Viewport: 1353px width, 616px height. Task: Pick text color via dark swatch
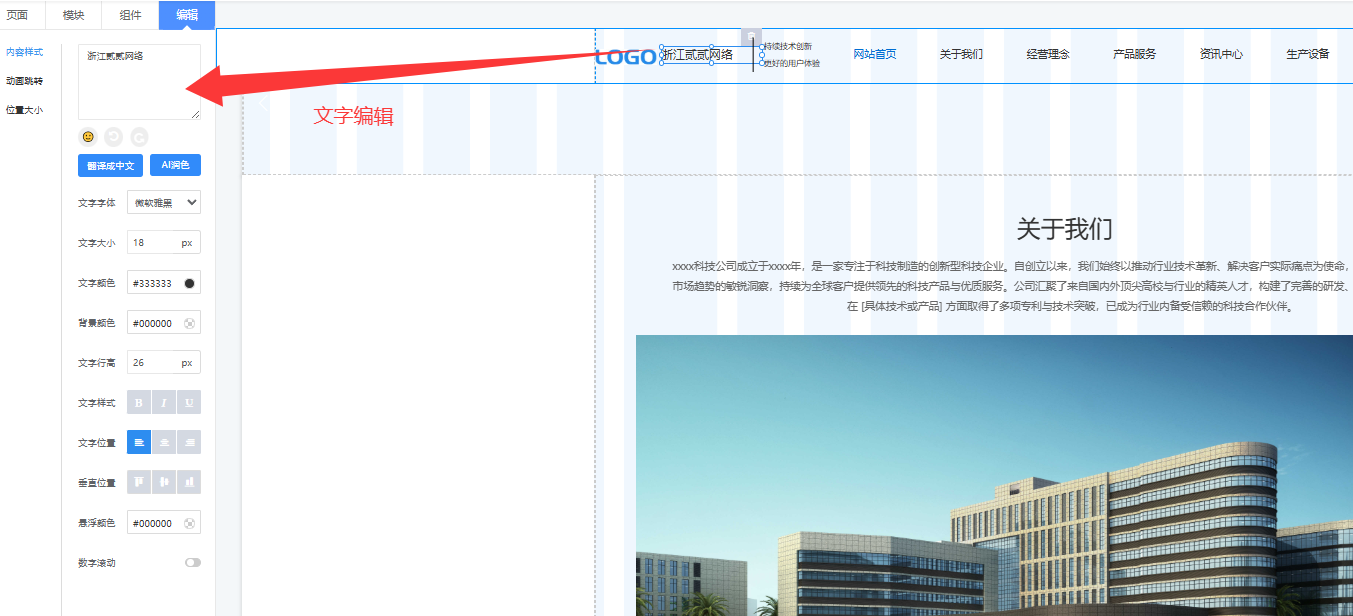click(189, 283)
